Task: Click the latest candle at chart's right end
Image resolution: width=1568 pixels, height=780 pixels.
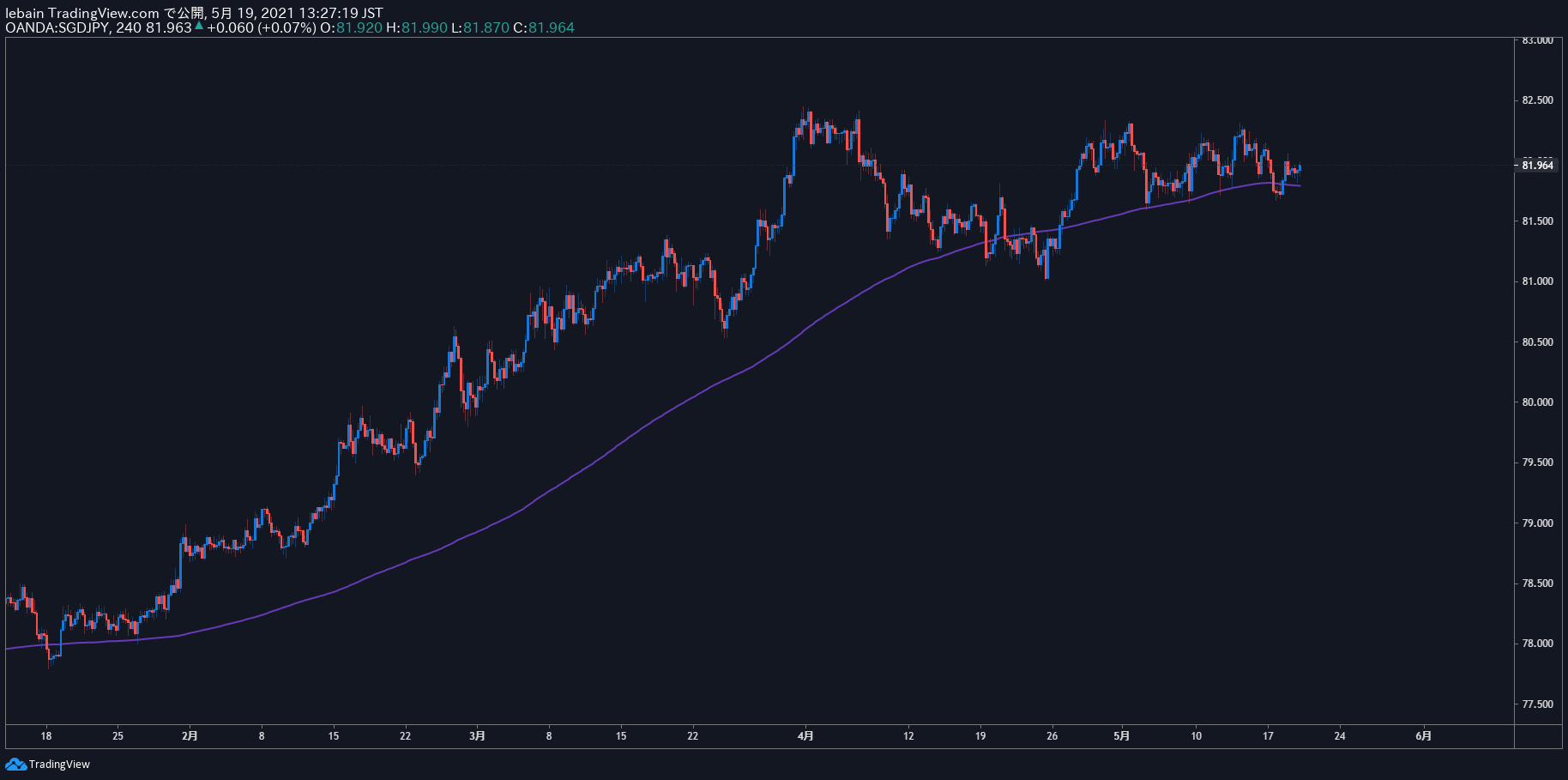Action: point(1300,168)
